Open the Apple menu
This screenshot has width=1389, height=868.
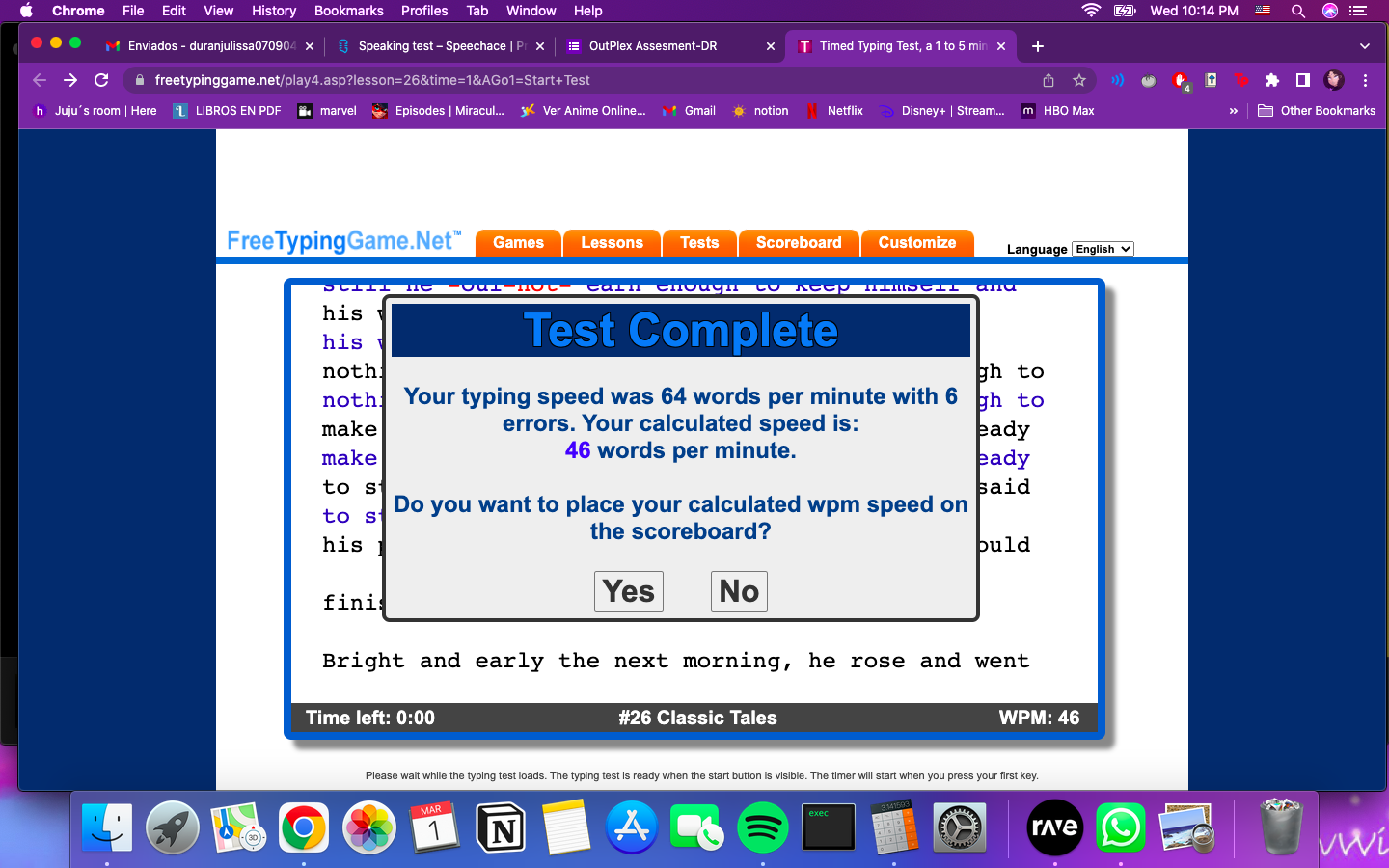click(x=26, y=11)
